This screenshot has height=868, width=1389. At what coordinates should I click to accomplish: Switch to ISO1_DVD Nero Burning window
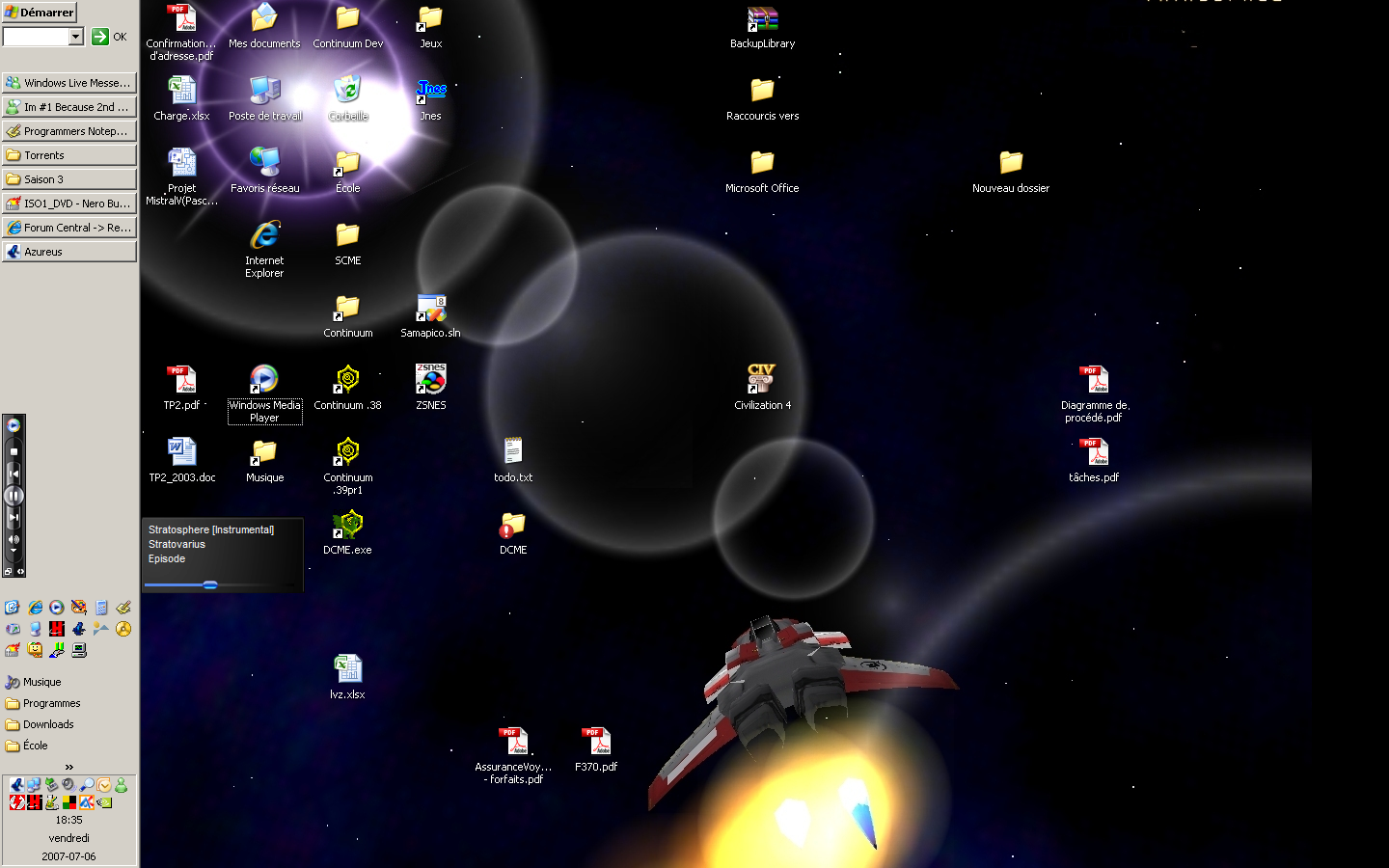click(69, 203)
